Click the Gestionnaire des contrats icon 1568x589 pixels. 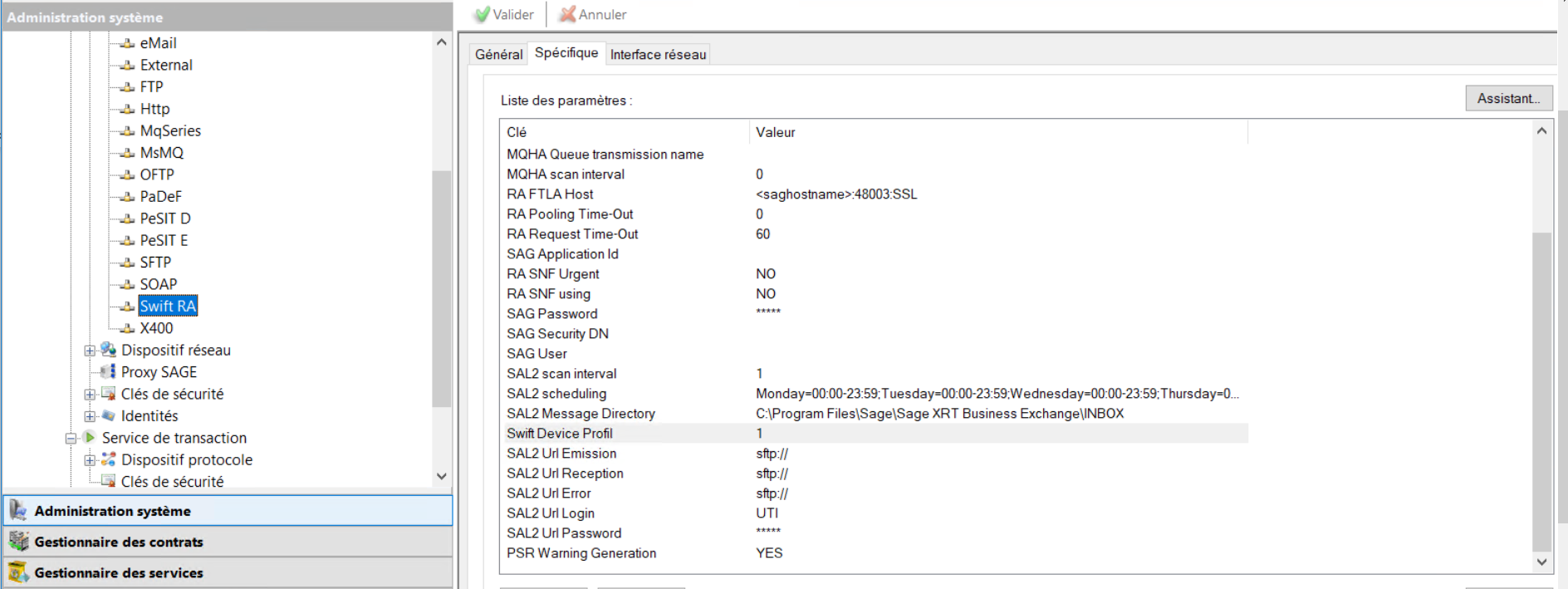click(x=18, y=542)
